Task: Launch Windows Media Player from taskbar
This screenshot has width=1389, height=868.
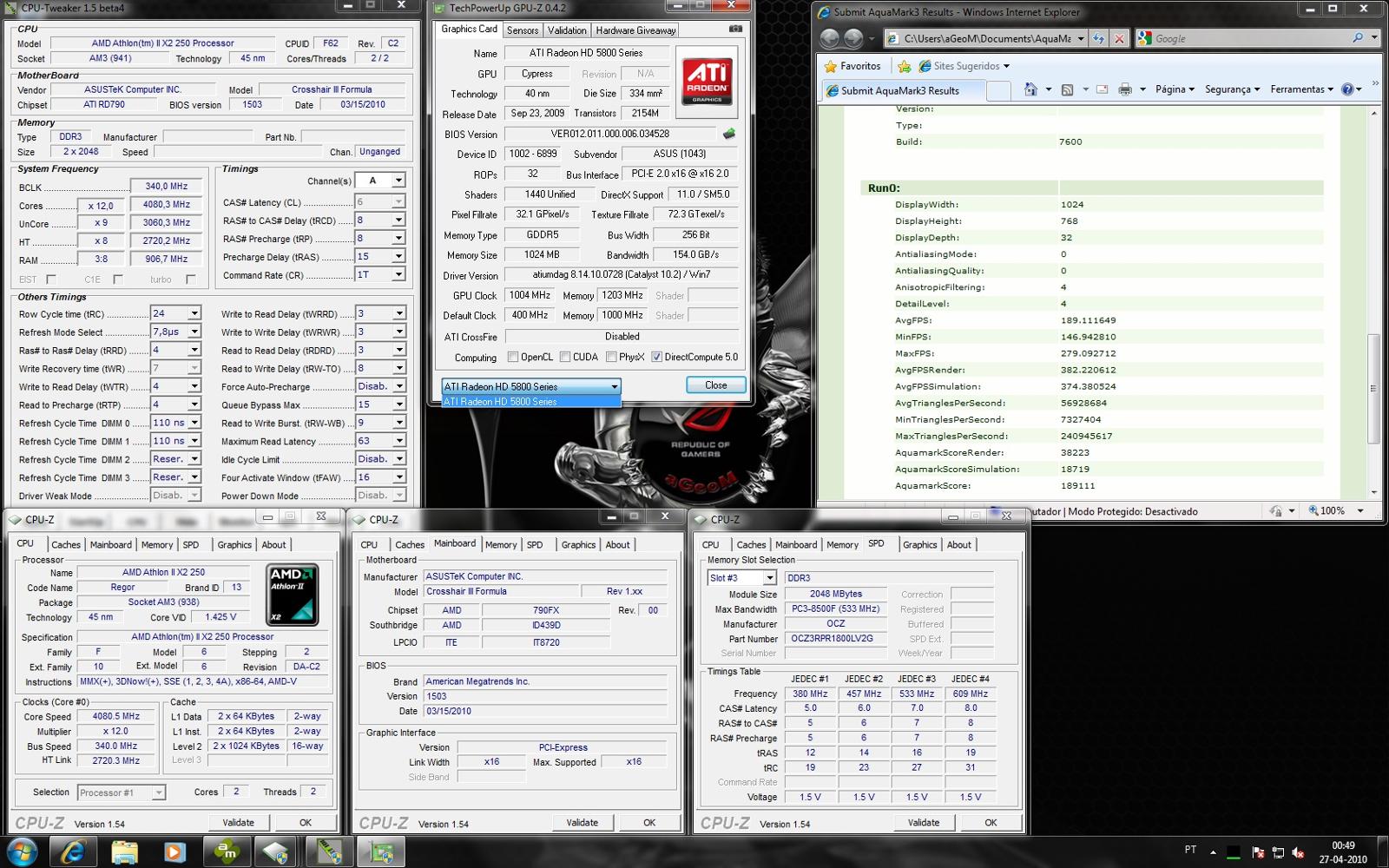Action: pyautogui.click(x=174, y=852)
